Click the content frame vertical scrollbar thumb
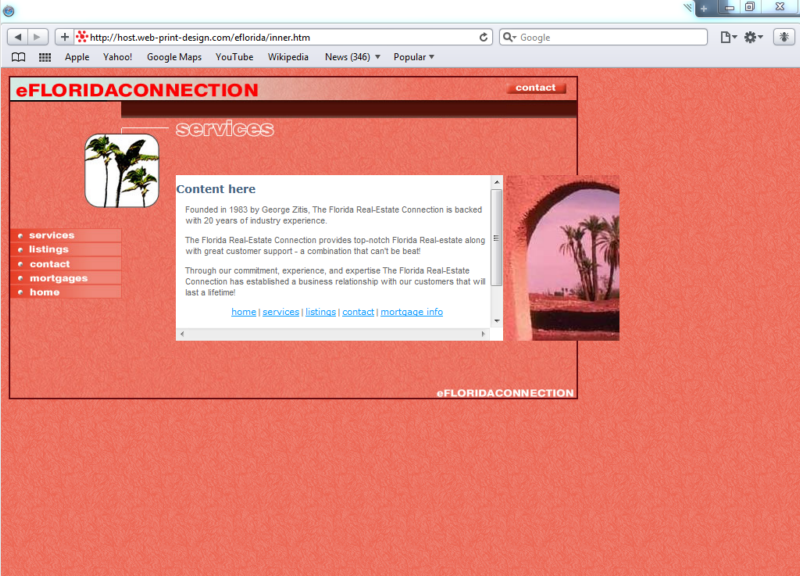 click(496, 238)
